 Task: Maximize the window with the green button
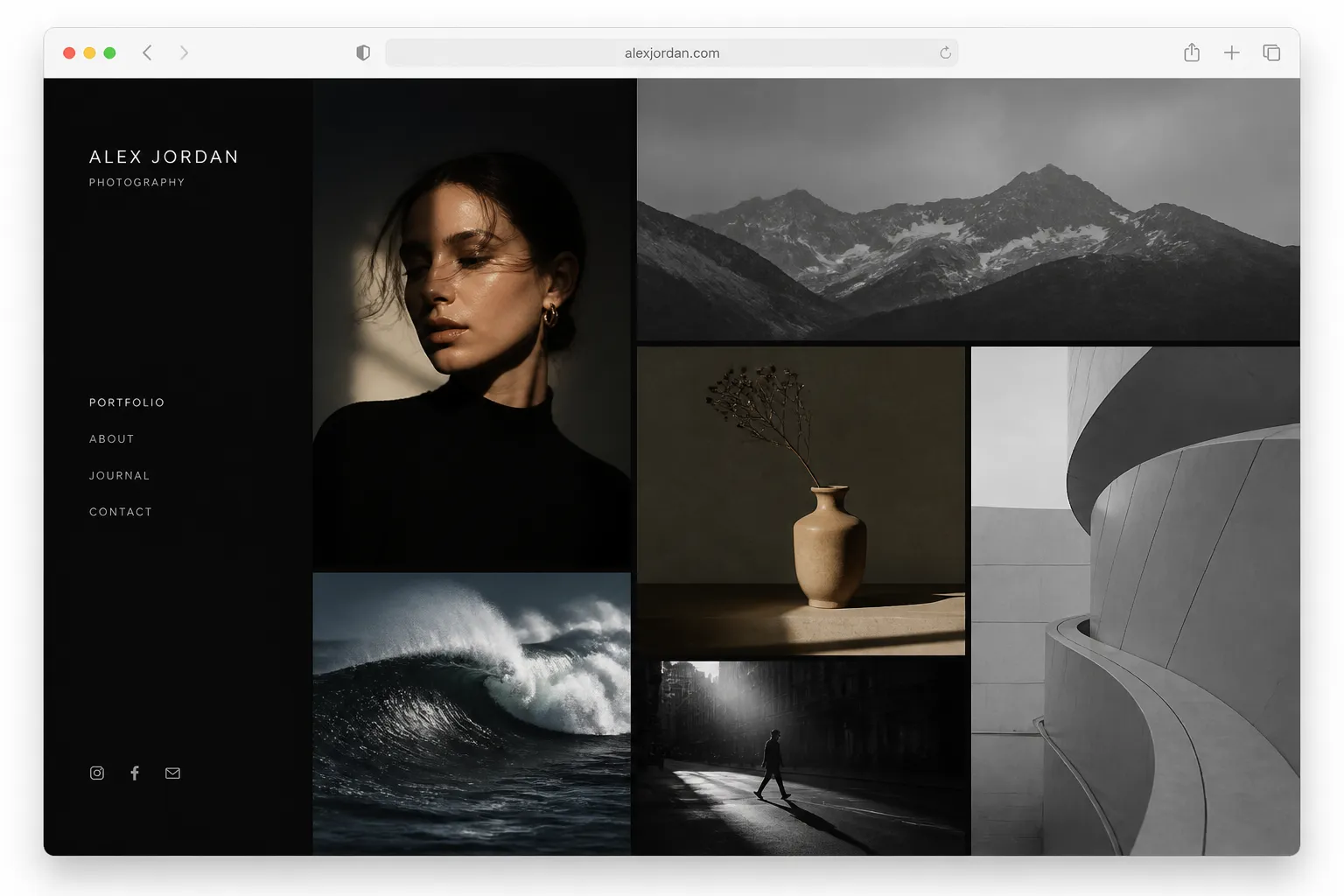pos(109,52)
